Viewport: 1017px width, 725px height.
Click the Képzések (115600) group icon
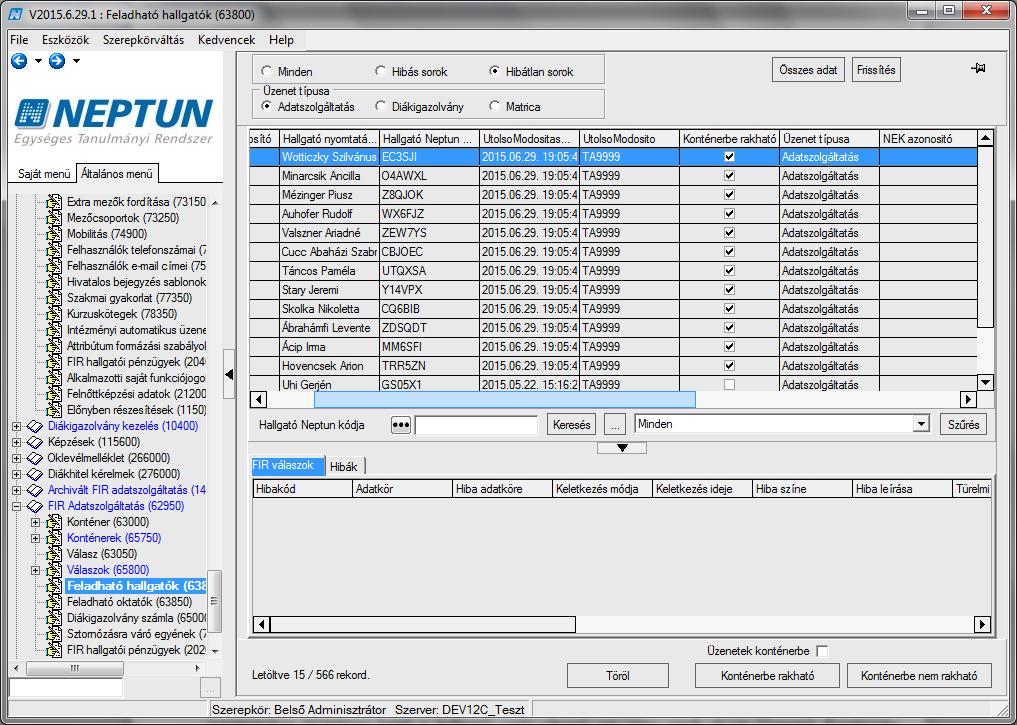tap(35, 442)
